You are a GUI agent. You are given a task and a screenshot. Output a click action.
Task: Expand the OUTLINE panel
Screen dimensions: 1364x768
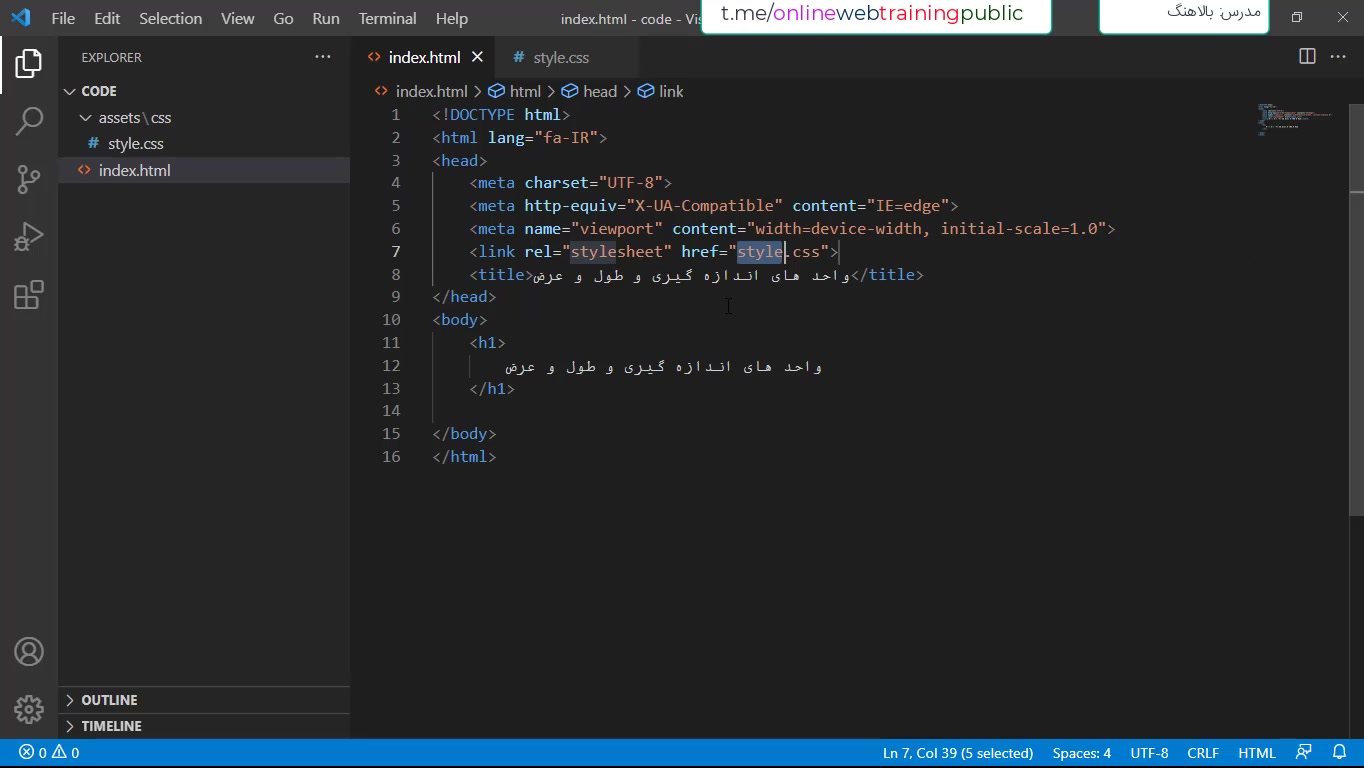[x=109, y=700]
